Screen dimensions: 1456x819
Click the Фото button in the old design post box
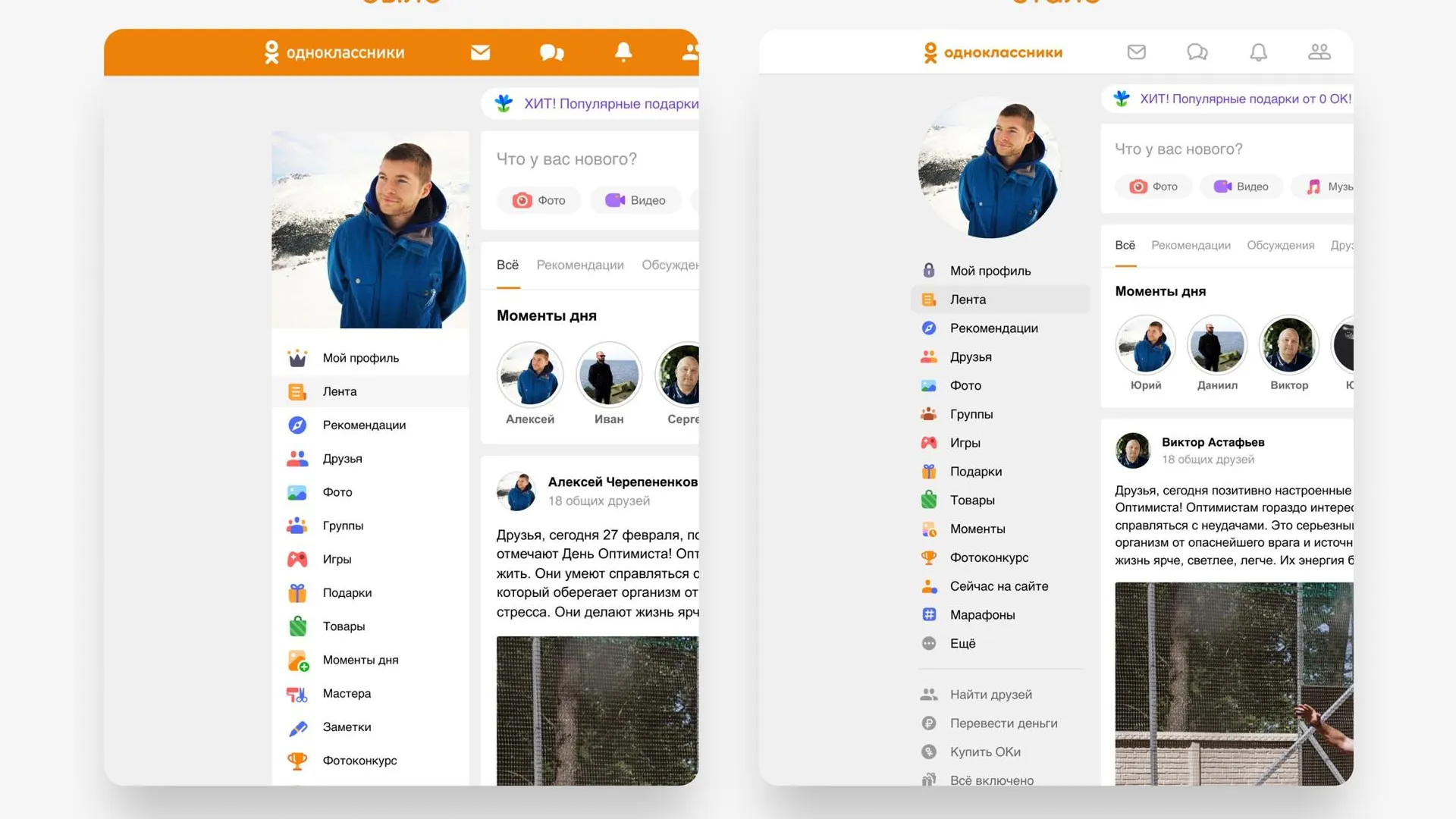tap(539, 200)
